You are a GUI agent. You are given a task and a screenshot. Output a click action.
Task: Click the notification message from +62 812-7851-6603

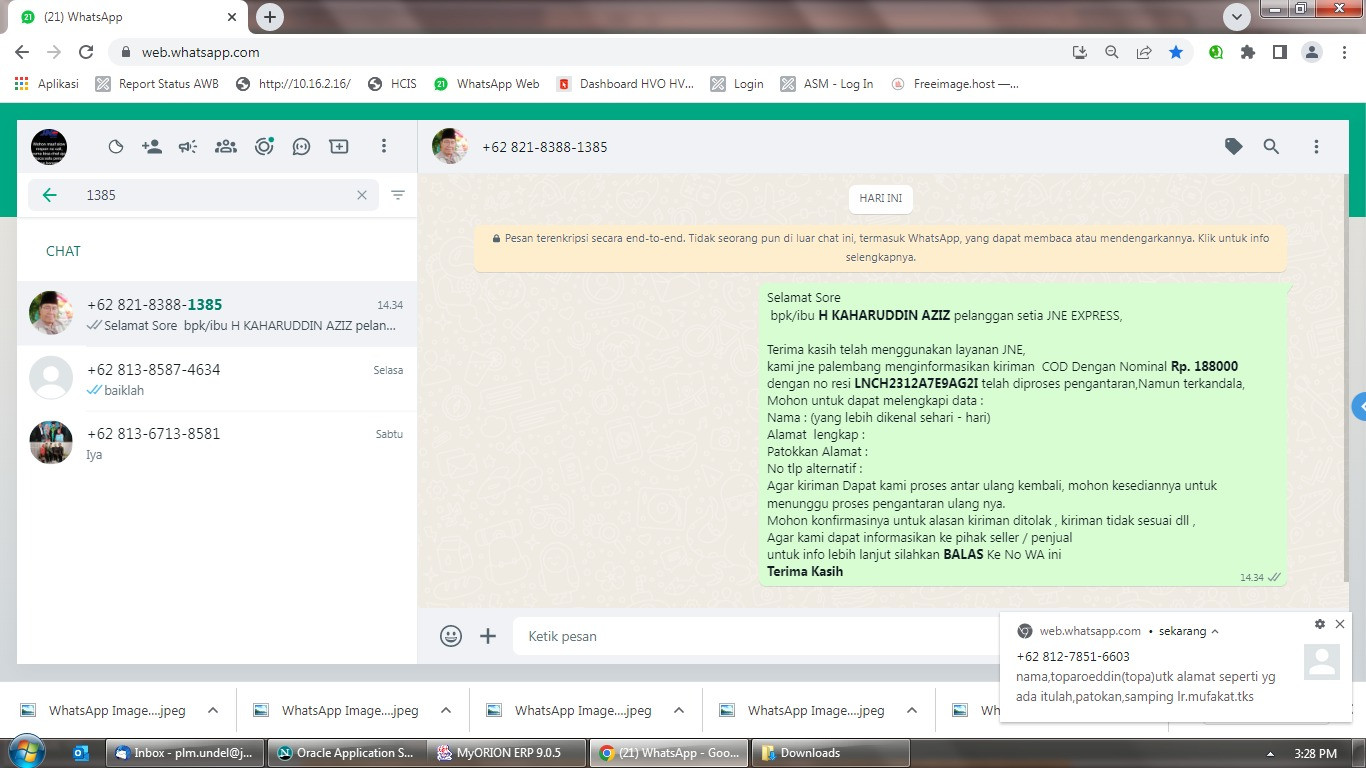[x=1145, y=677]
